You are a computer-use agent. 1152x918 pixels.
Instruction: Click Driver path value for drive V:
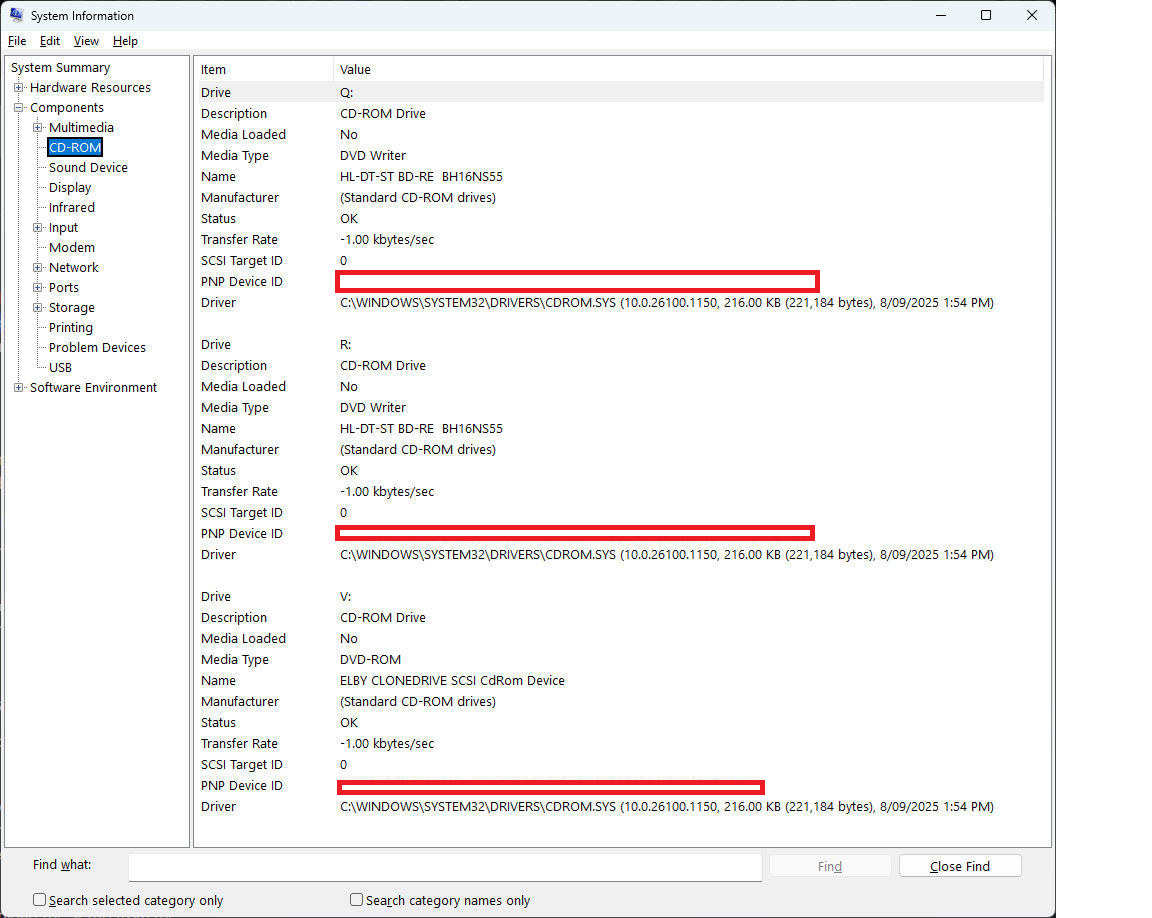pos(666,806)
